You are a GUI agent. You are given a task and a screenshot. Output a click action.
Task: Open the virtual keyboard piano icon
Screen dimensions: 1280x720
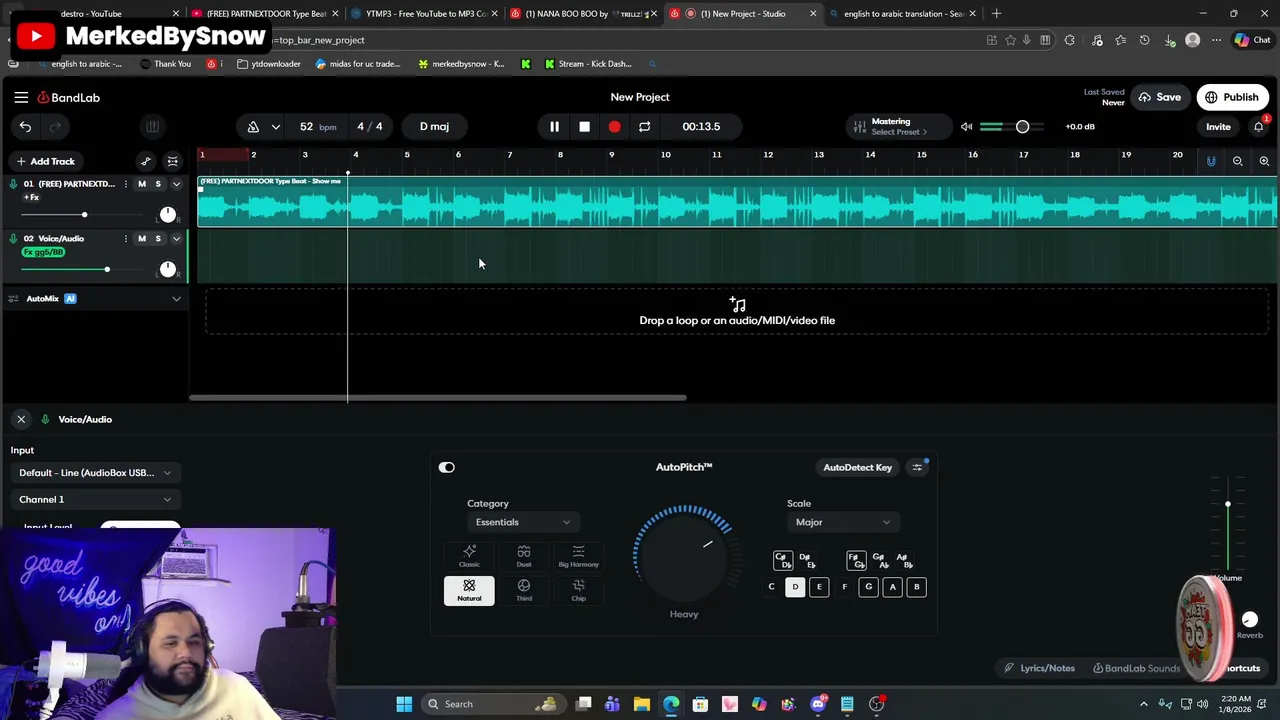(x=152, y=127)
